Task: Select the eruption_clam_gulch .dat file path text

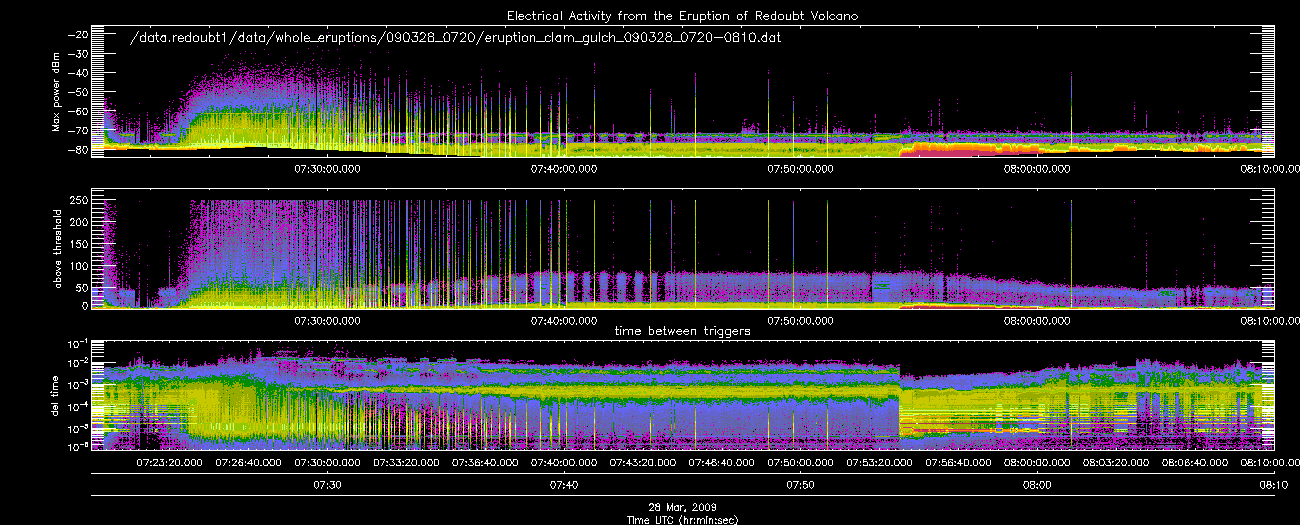Action: tap(456, 38)
